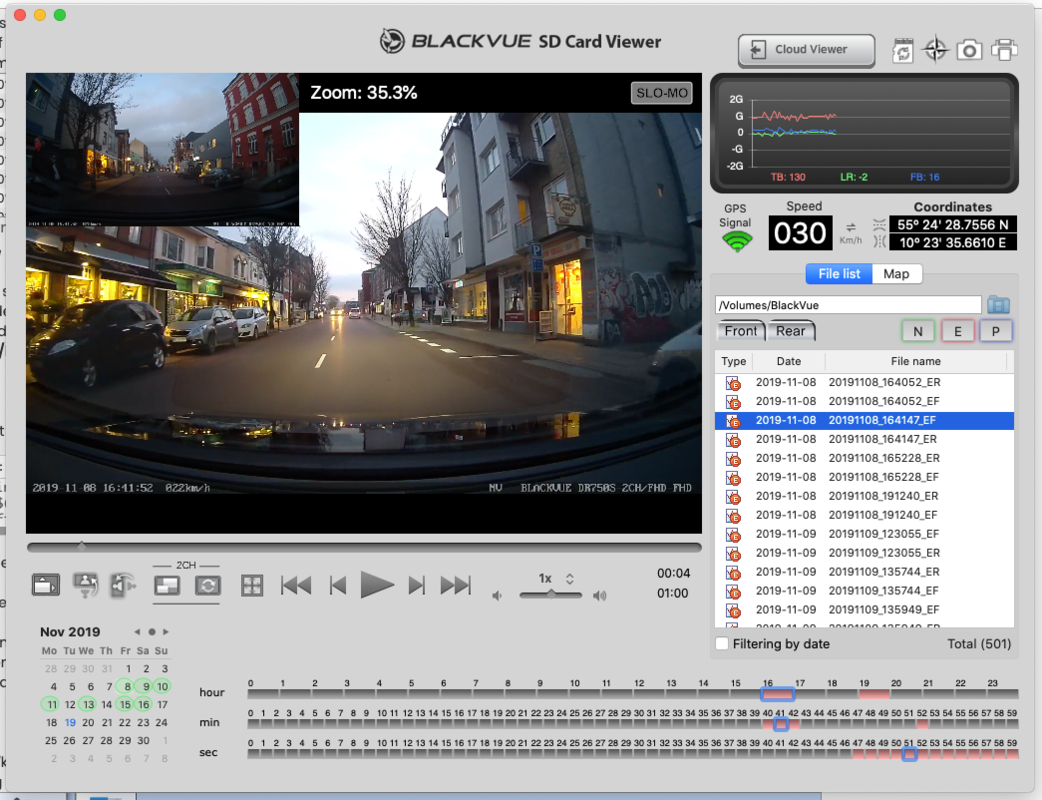This screenshot has width=1042, height=800.
Task: Enable the Filtering by date checkbox
Action: tap(722, 644)
